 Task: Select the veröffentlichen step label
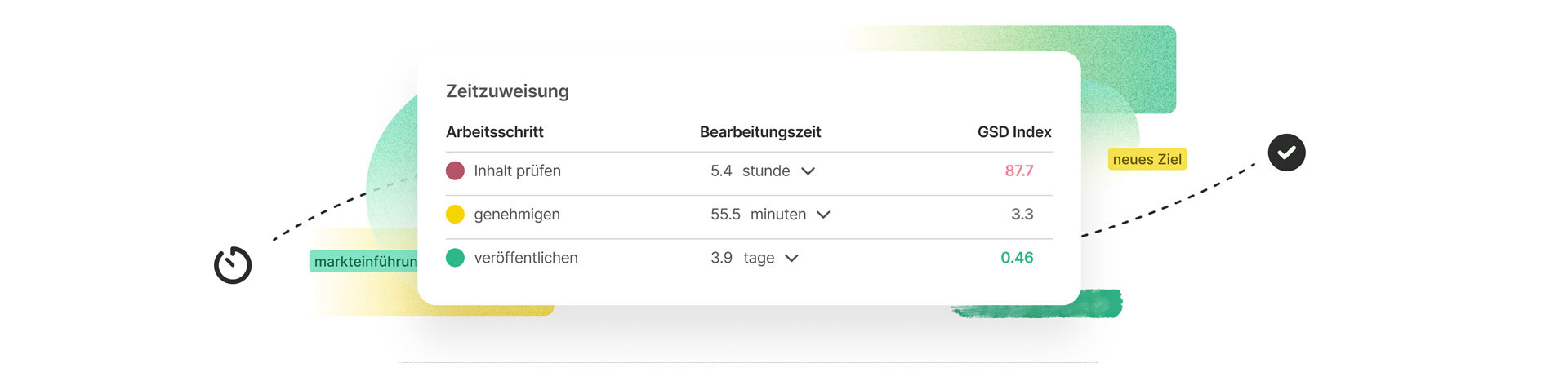(x=526, y=258)
